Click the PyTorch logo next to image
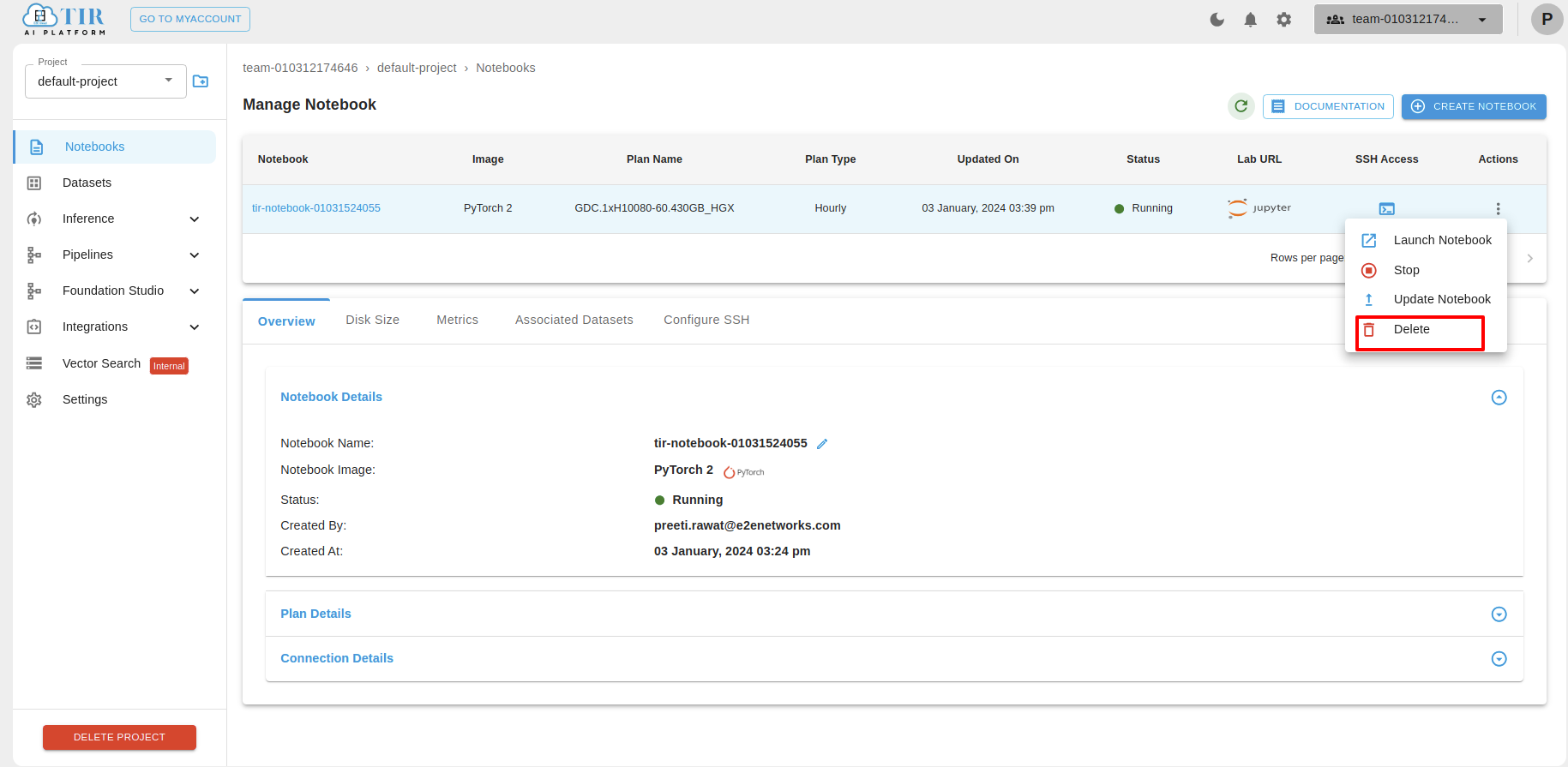Viewport: 1568px width, 767px height. 743,472
